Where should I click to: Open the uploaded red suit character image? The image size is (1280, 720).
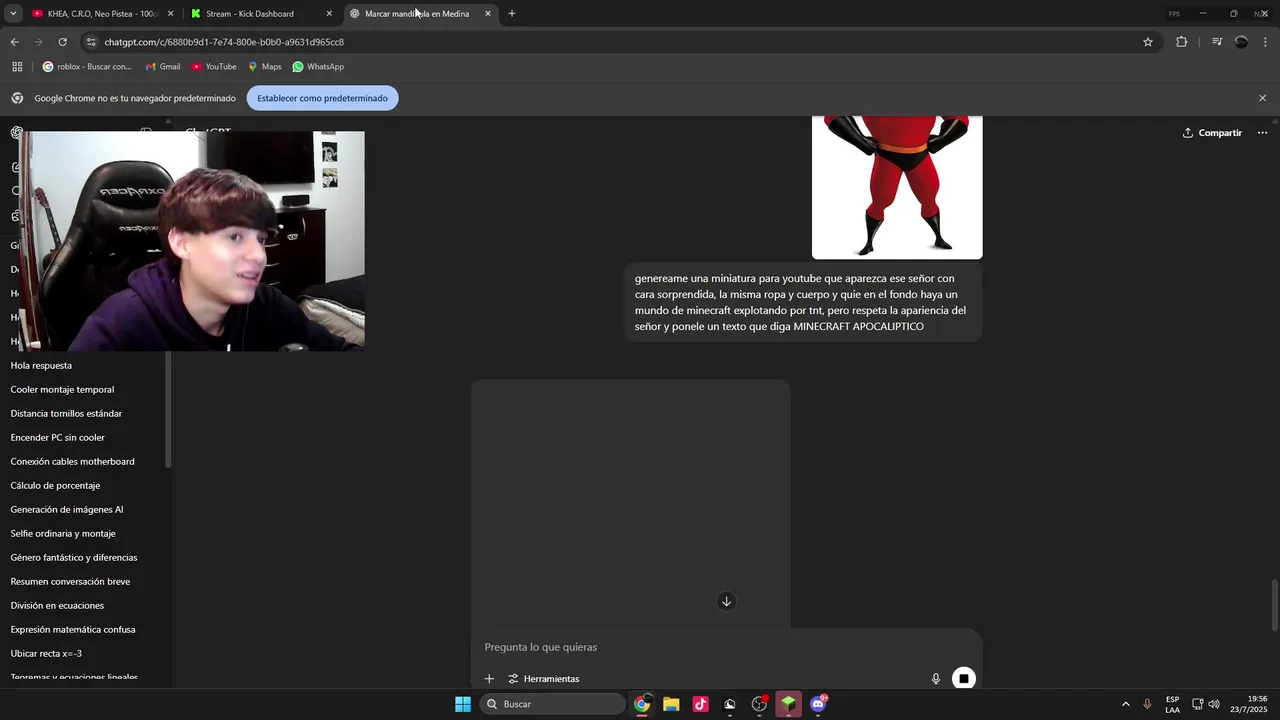click(x=897, y=187)
